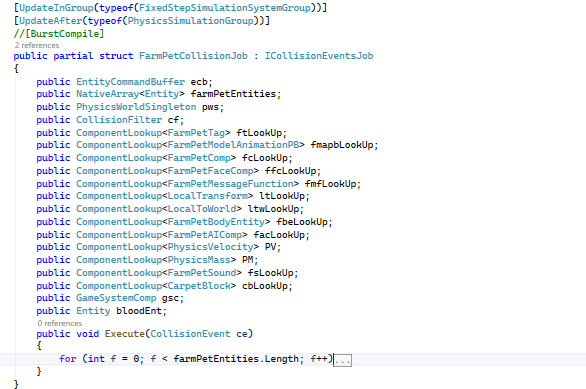This screenshot has height=389, width=586.
Task: Click the cf field name
Action: [x=173, y=120]
